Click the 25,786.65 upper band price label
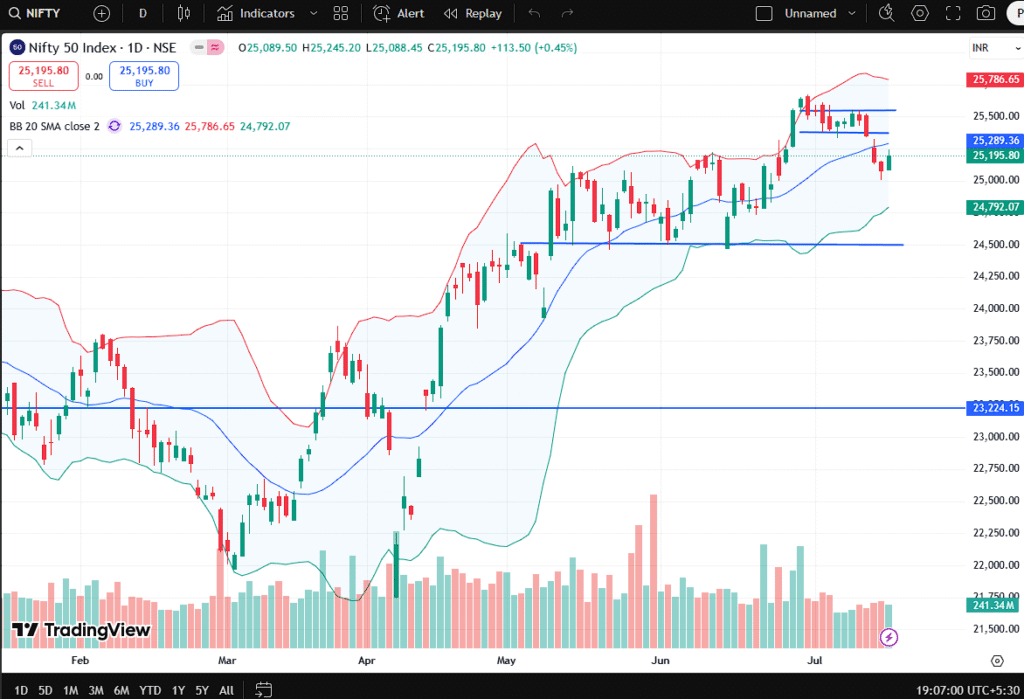This screenshot has height=699, width=1024. (x=995, y=80)
